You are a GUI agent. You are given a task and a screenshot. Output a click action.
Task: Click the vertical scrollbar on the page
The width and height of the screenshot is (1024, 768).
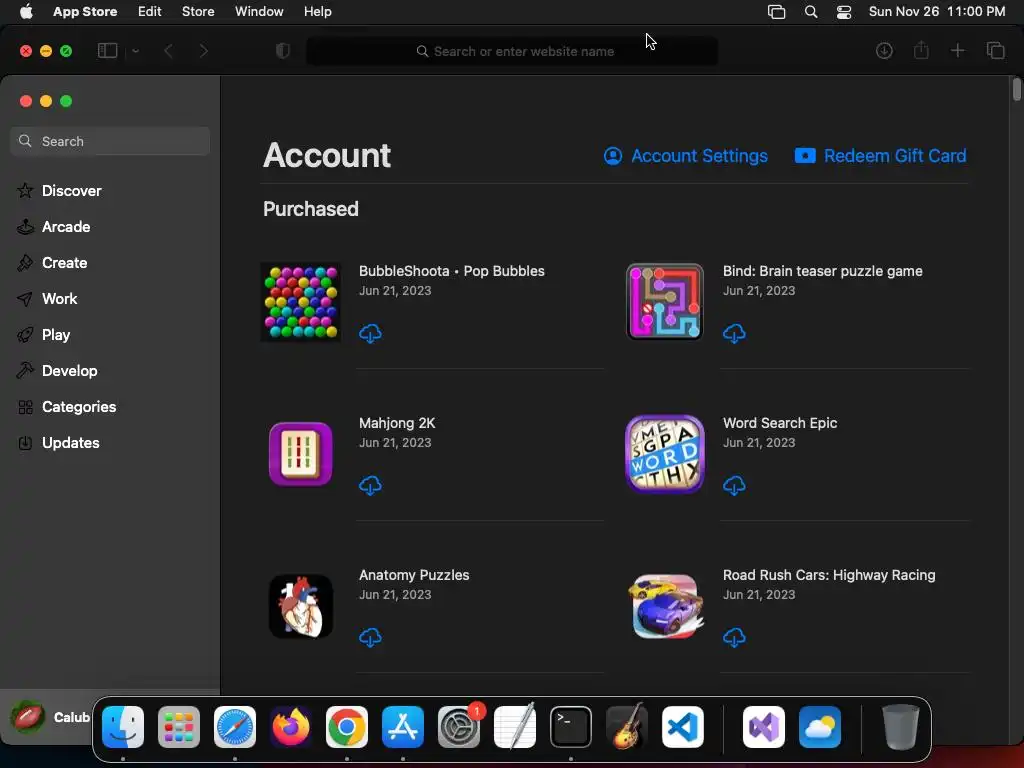(x=1017, y=89)
